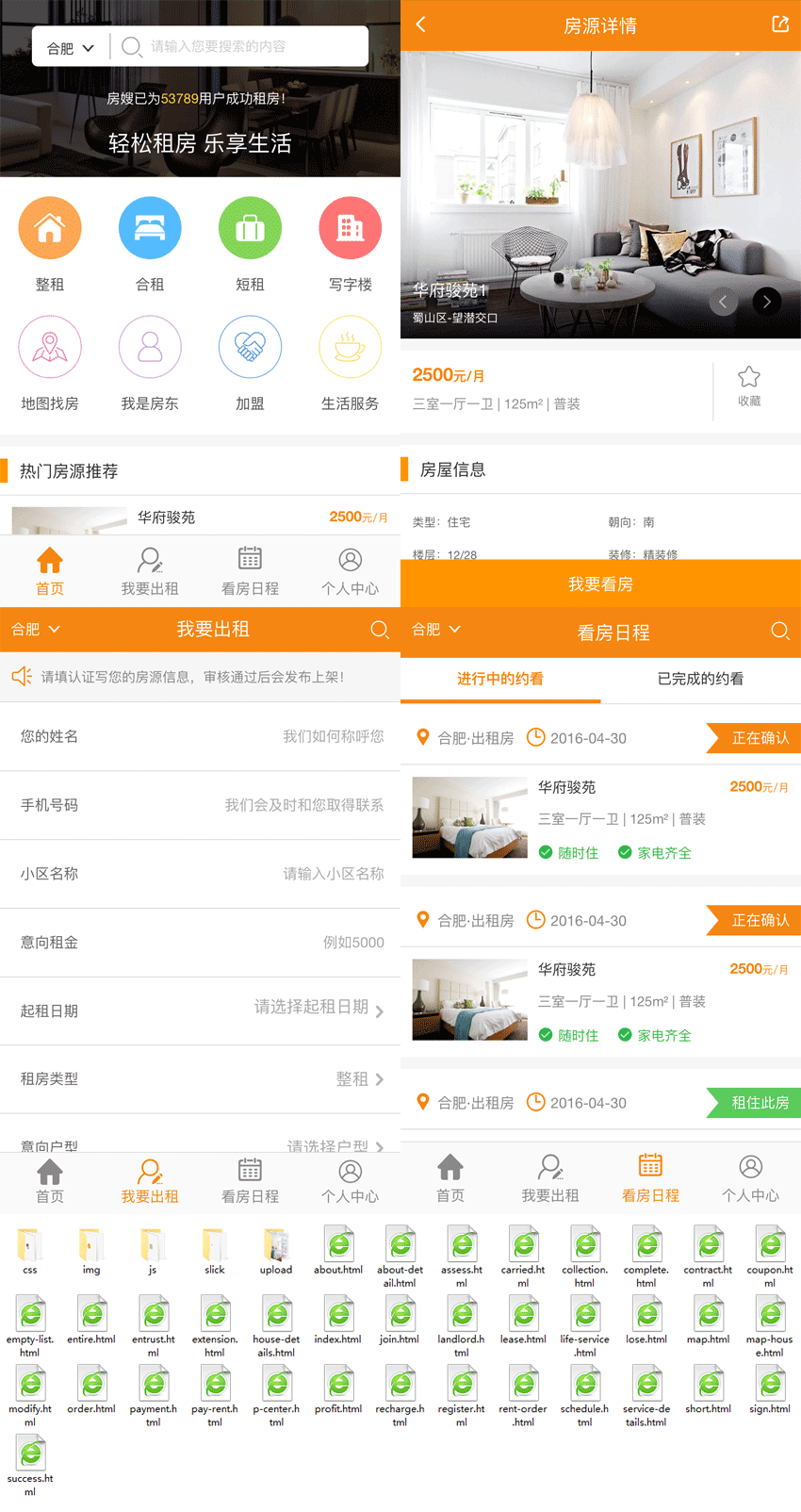Click the share icon on 房源详情 header
801x1512 pixels.
pos(780,25)
